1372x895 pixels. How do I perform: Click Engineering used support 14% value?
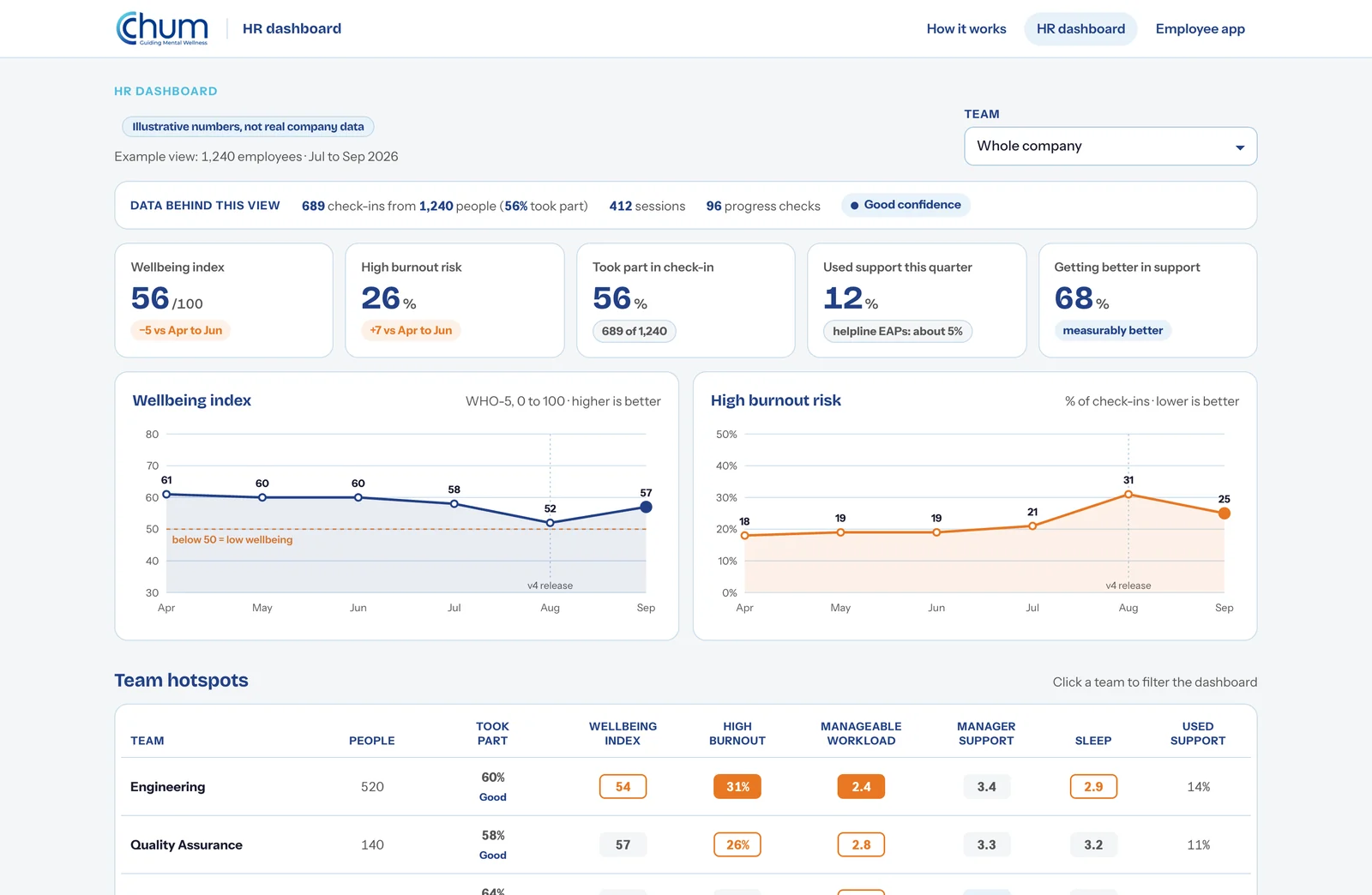[1199, 787]
